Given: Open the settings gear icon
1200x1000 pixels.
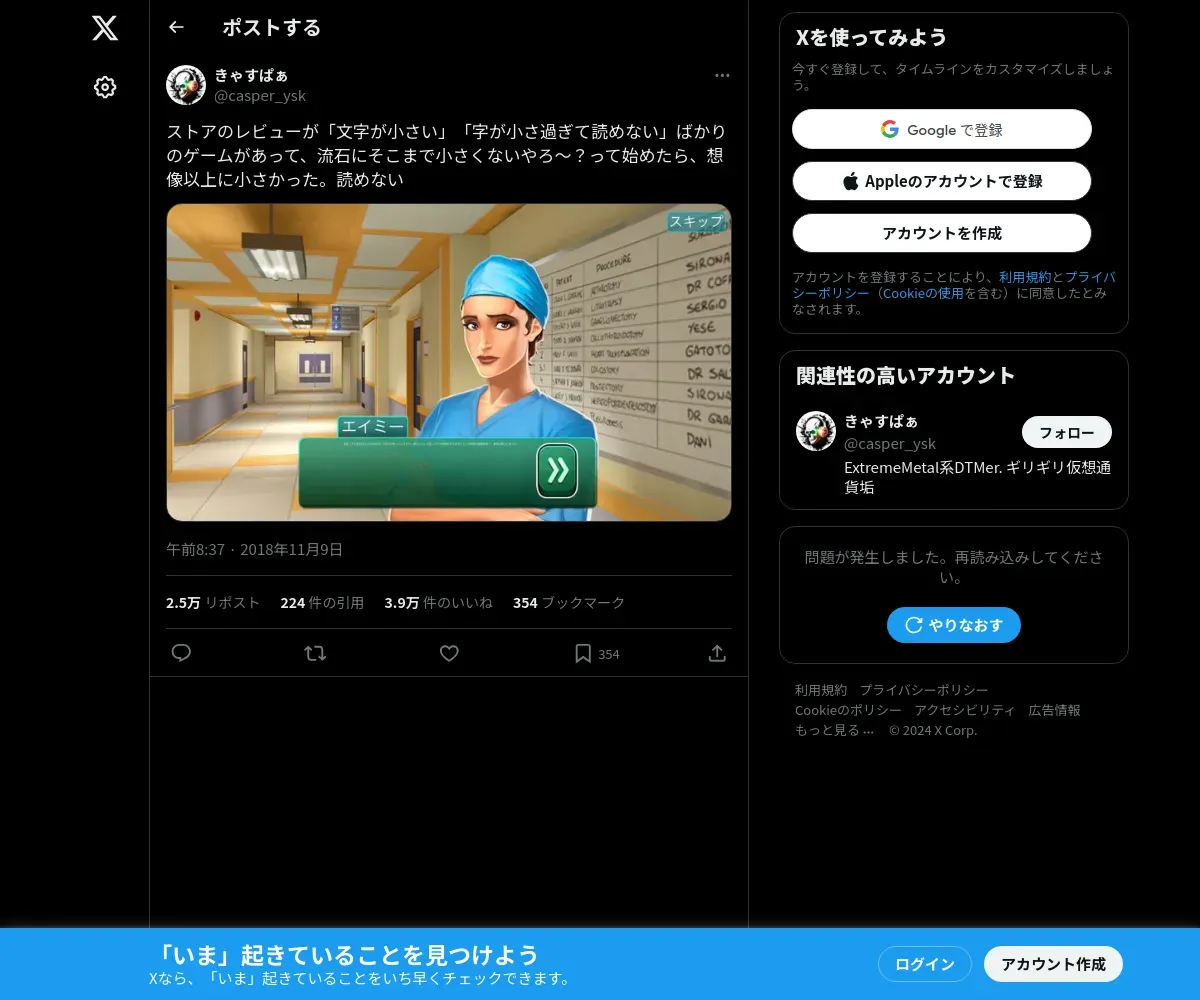Looking at the screenshot, I should [x=105, y=87].
